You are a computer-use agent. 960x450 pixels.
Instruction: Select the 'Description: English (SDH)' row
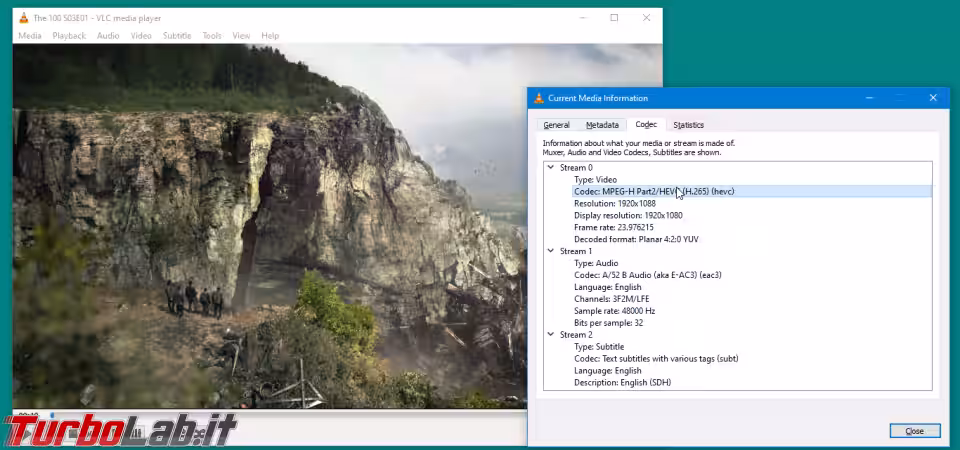[752, 383]
